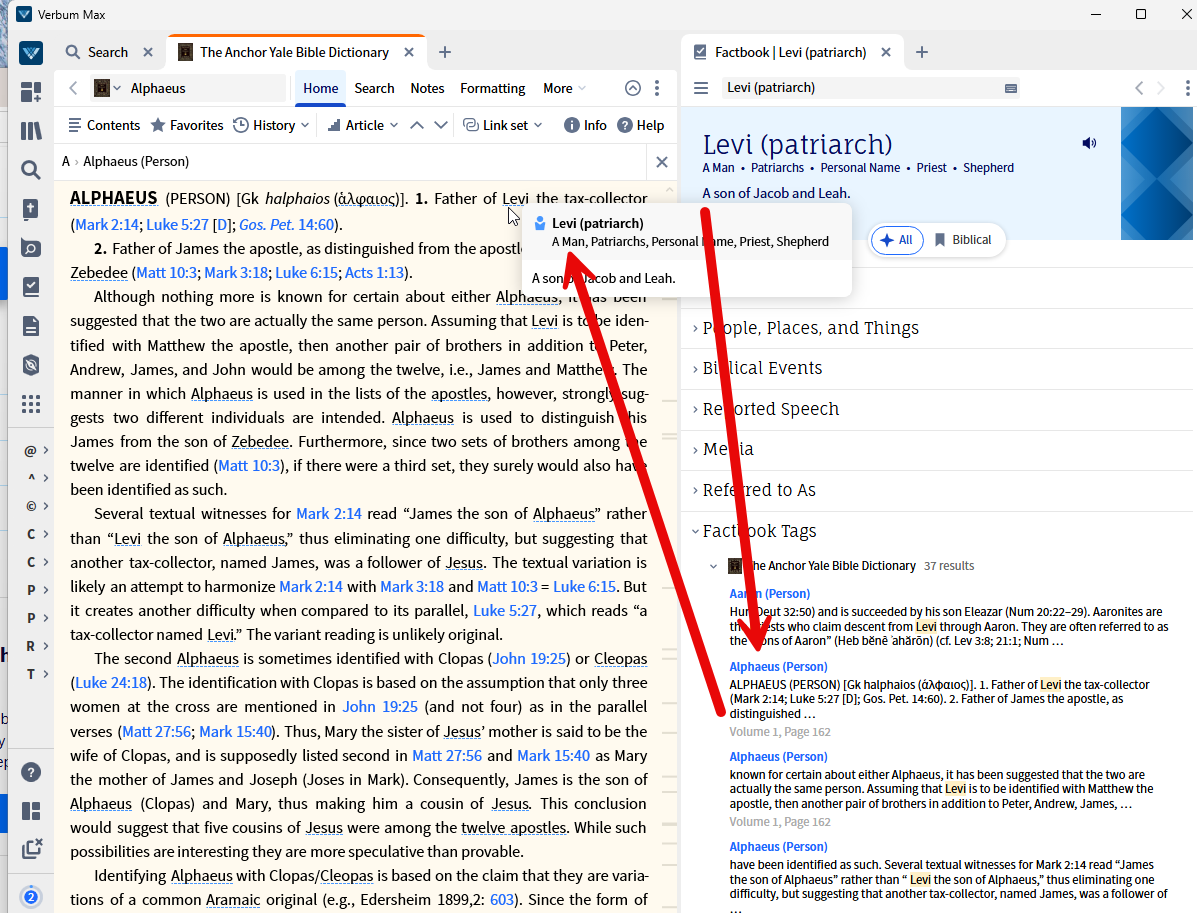Collapse the Factbook Tags section
The height and width of the screenshot is (913, 1197).
coord(759,531)
